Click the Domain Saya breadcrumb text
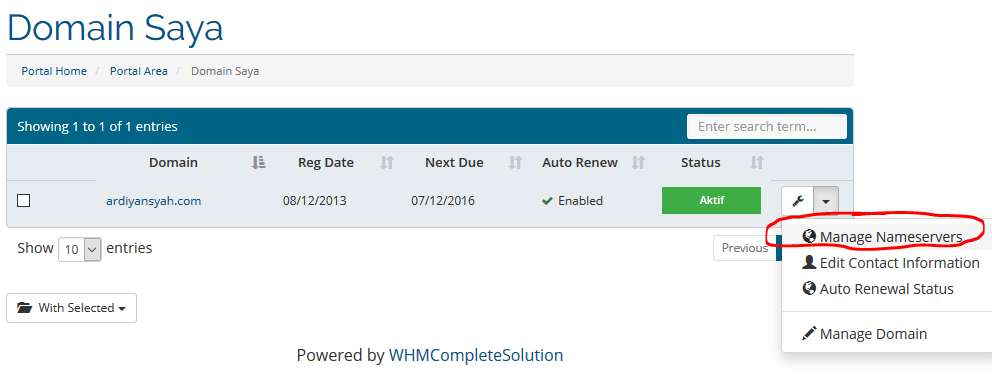Image resolution: width=992 pixels, height=385 pixels. pos(225,71)
